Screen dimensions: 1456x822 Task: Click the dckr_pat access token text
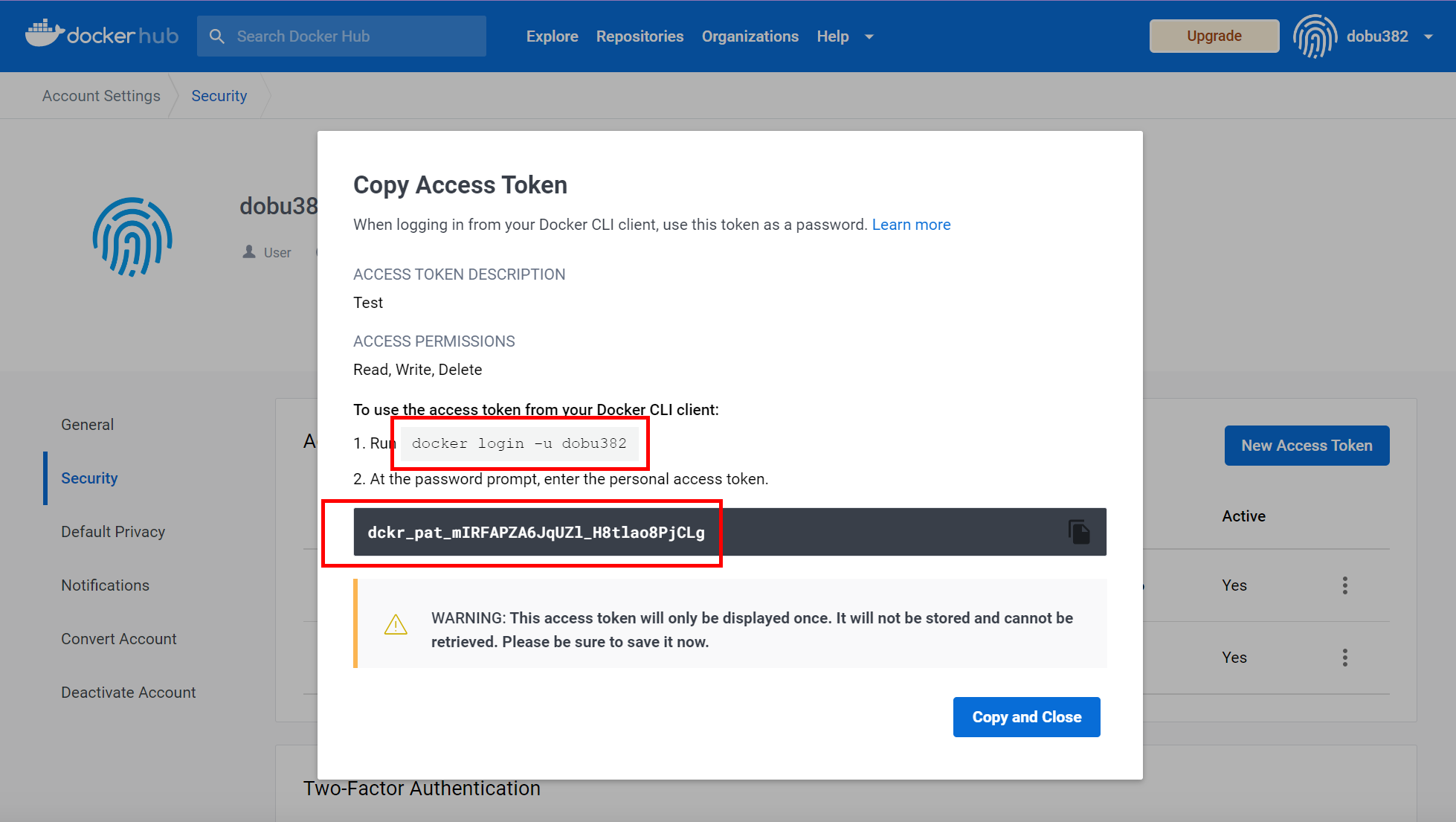[x=535, y=532]
